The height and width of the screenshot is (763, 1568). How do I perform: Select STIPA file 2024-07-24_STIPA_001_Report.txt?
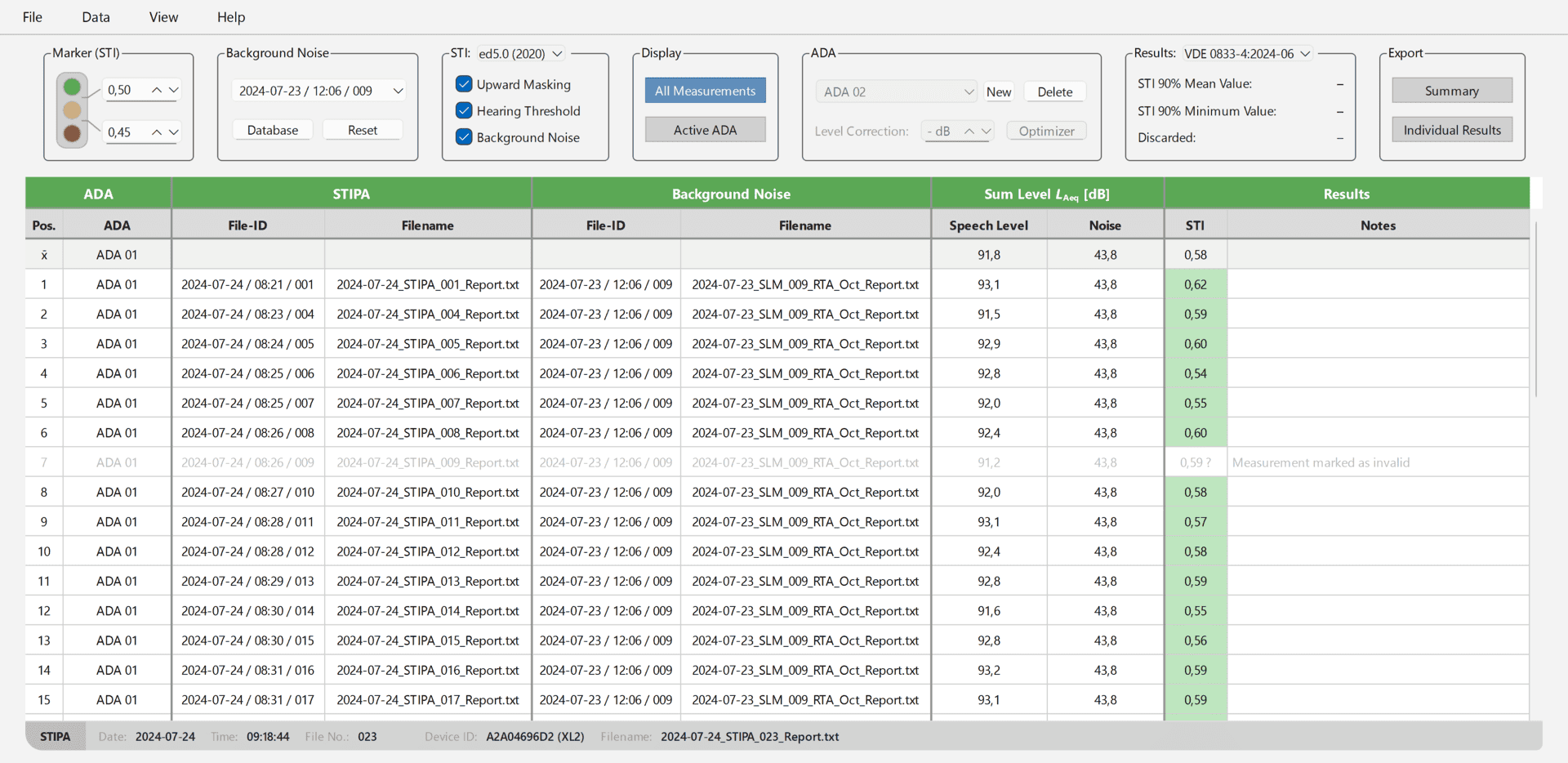click(428, 284)
